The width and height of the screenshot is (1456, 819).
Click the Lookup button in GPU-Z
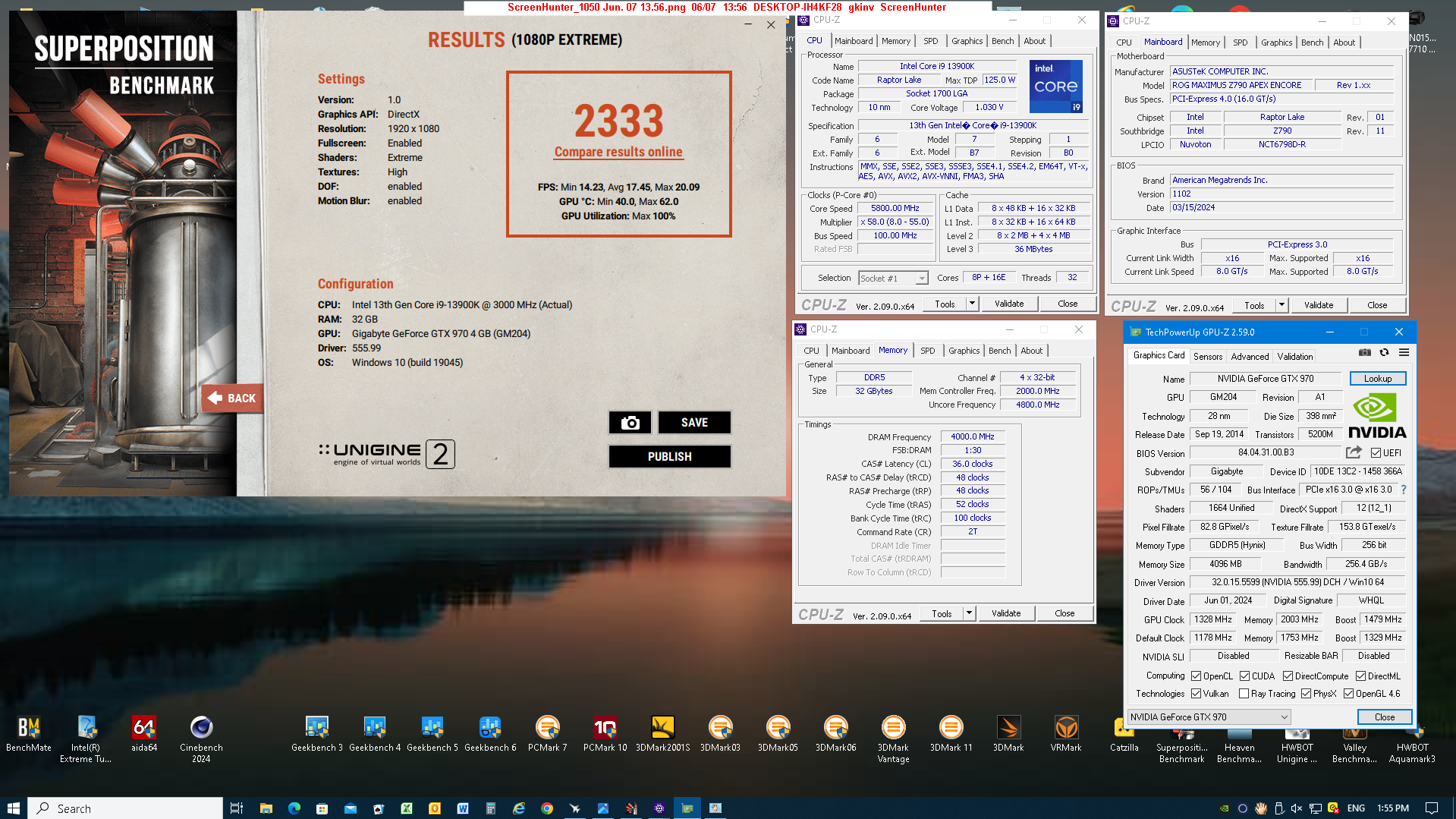click(x=1378, y=379)
